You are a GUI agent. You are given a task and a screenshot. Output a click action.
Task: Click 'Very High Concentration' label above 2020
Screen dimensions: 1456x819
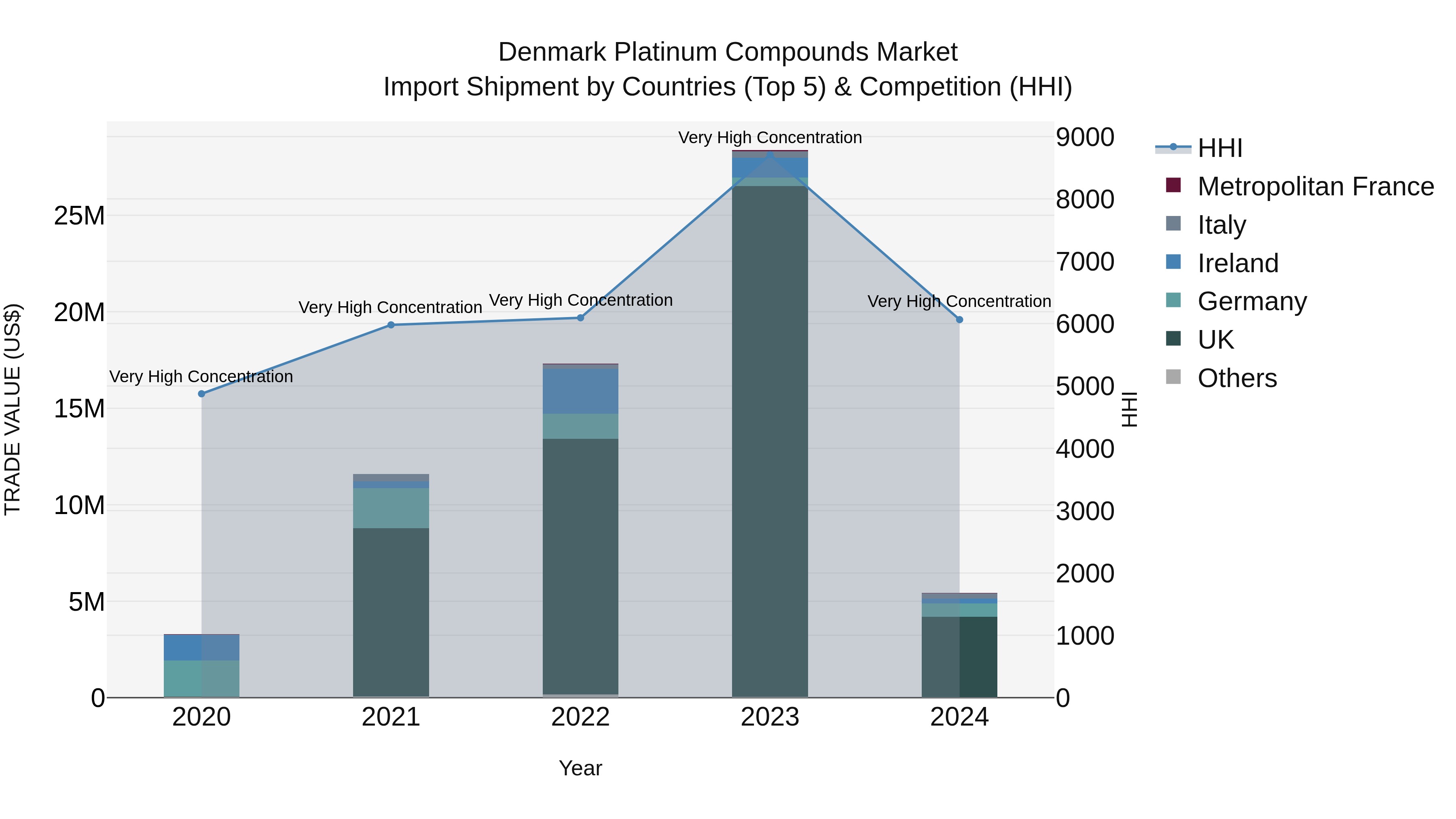[201, 377]
